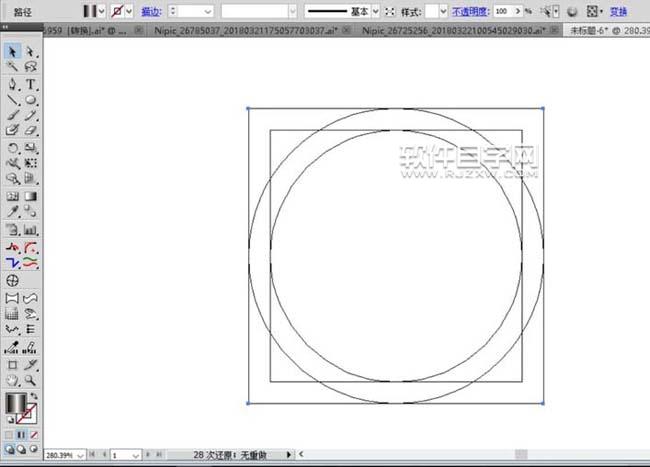
Task: Switch paint mode to Gradient
Action: point(21,435)
